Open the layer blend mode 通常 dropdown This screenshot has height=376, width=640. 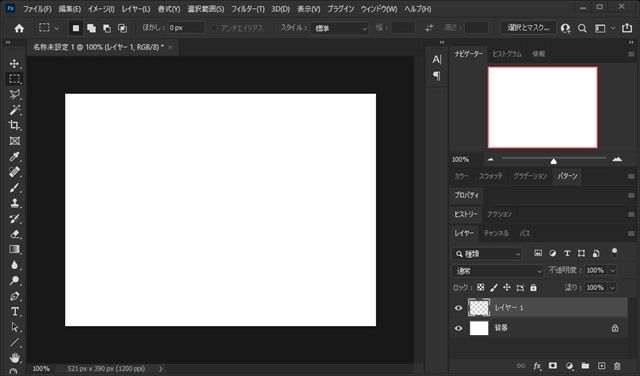498,271
